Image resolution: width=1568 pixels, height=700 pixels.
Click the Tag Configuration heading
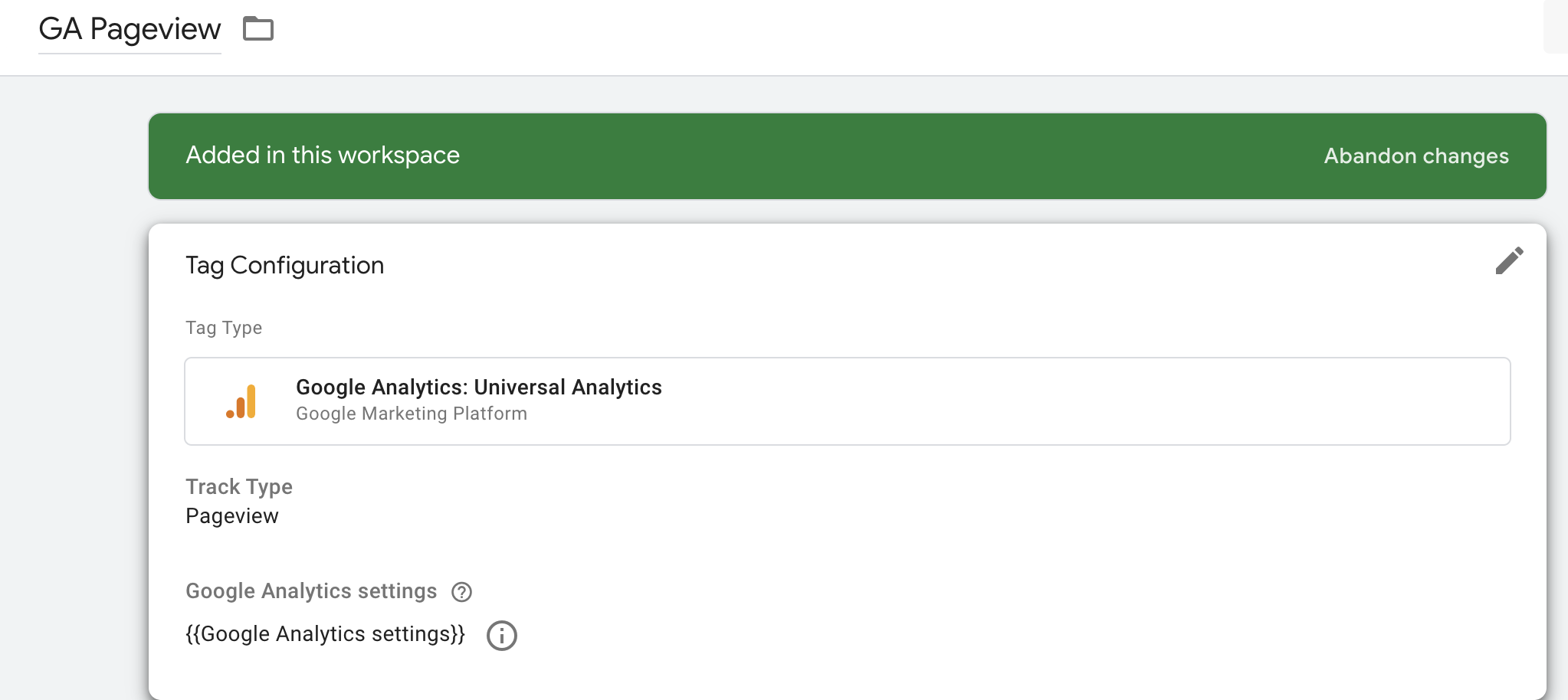click(285, 265)
